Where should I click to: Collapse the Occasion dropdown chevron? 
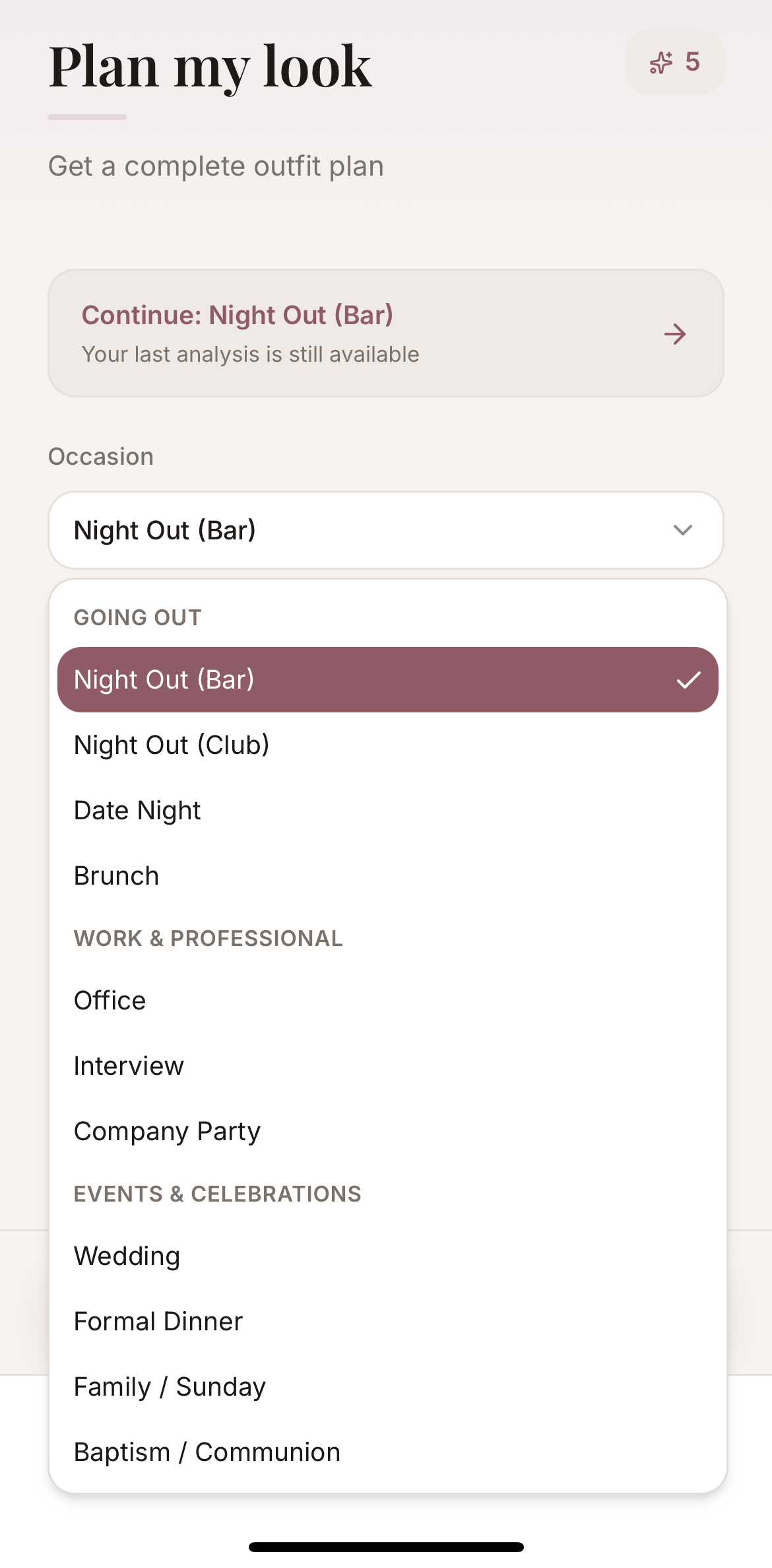click(684, 529)
